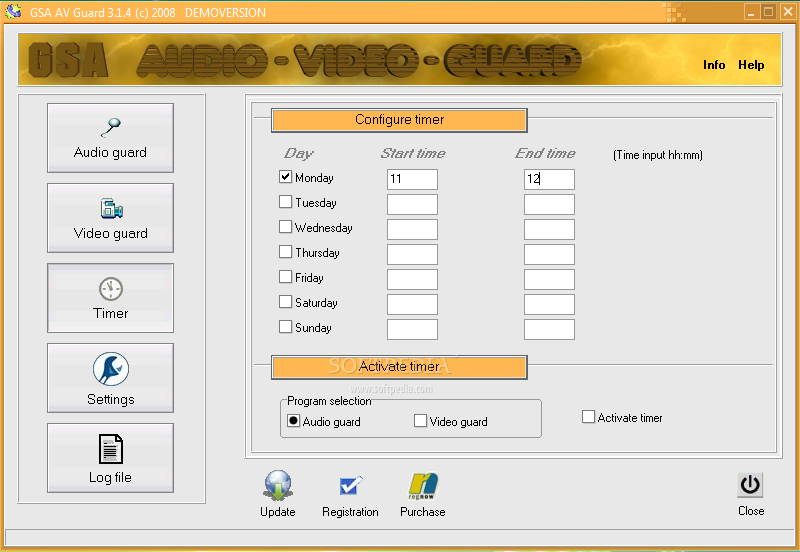Click Tuesday start time field
This screenshot has height=552, width=800.
tap(412, 204)
